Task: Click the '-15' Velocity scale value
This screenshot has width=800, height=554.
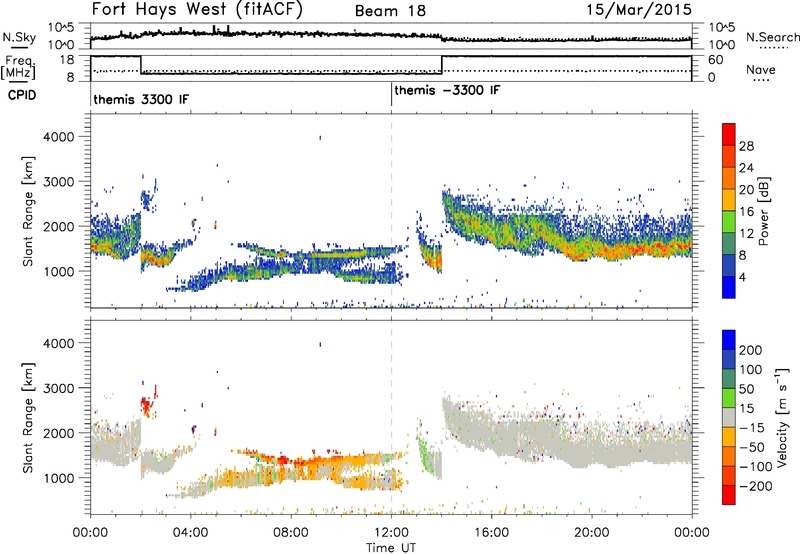Action: point(752,428)
